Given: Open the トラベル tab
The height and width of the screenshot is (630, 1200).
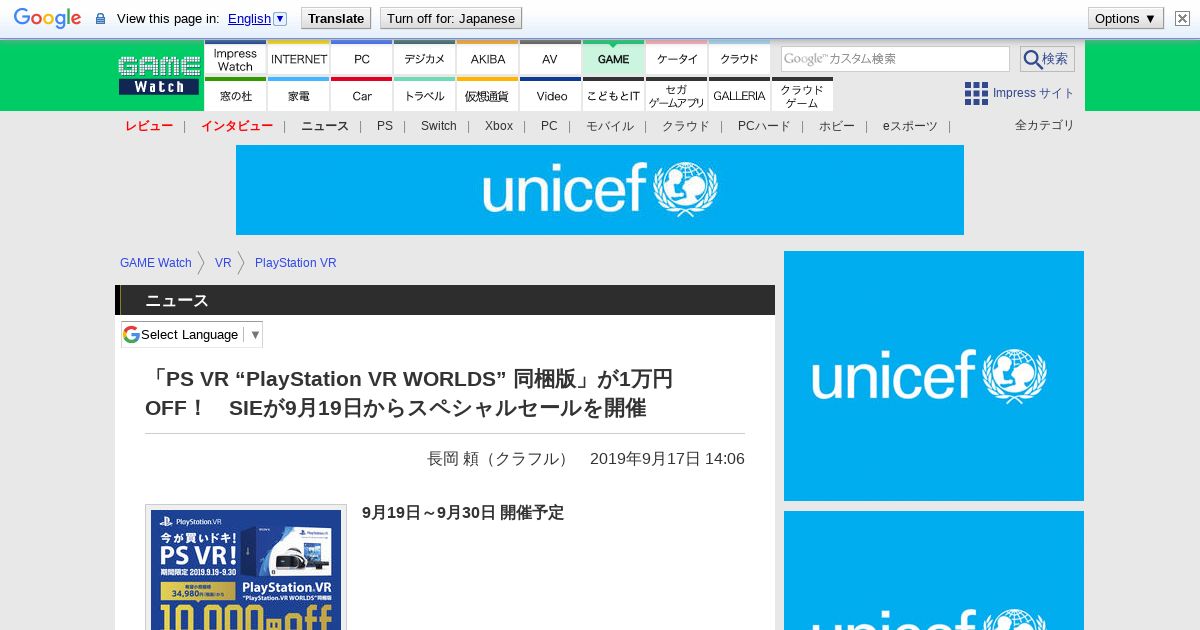Looking at the screenshot, I should tap(424, 95).
